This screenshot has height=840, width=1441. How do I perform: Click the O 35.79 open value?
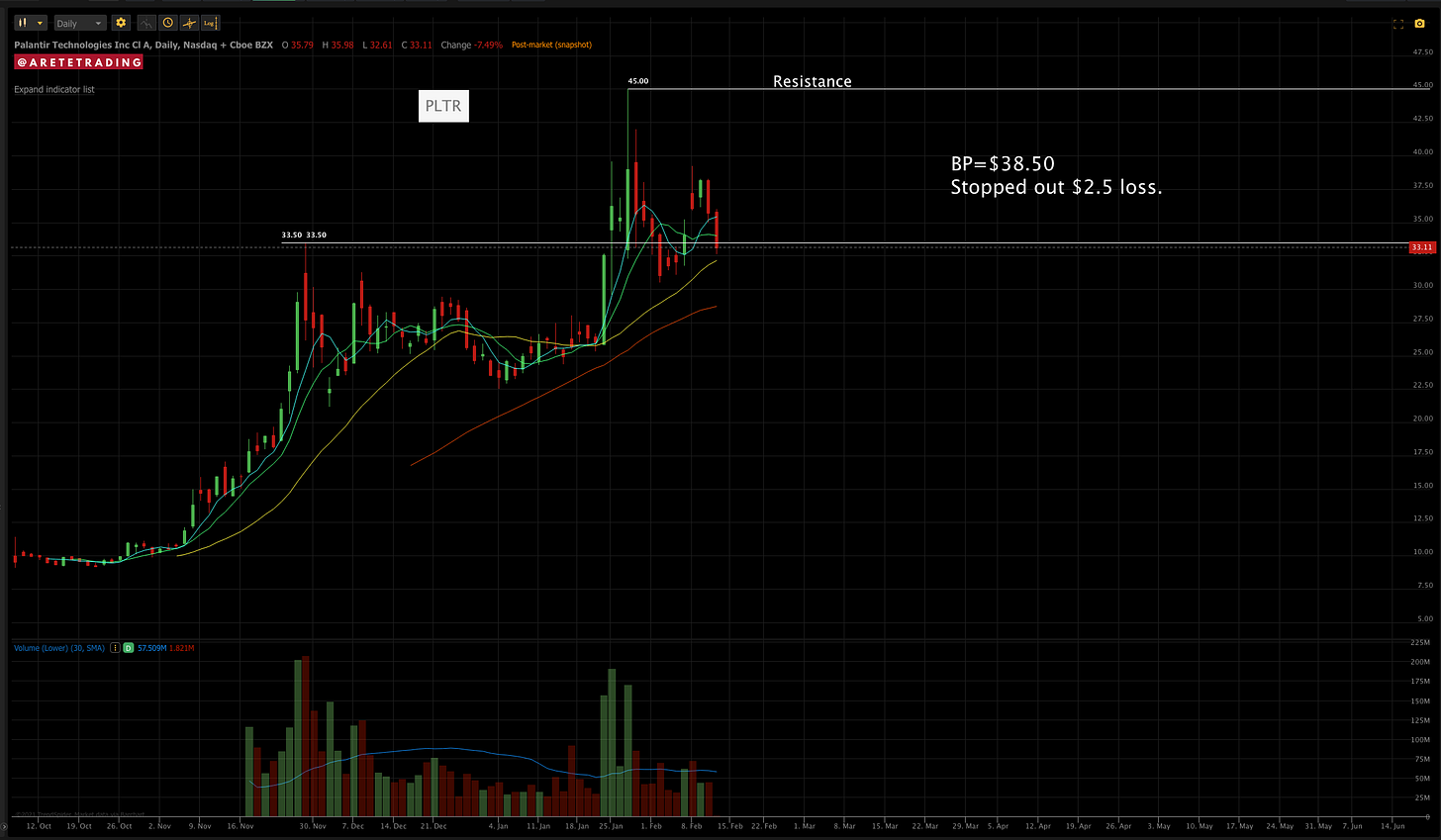pos(298,45)
